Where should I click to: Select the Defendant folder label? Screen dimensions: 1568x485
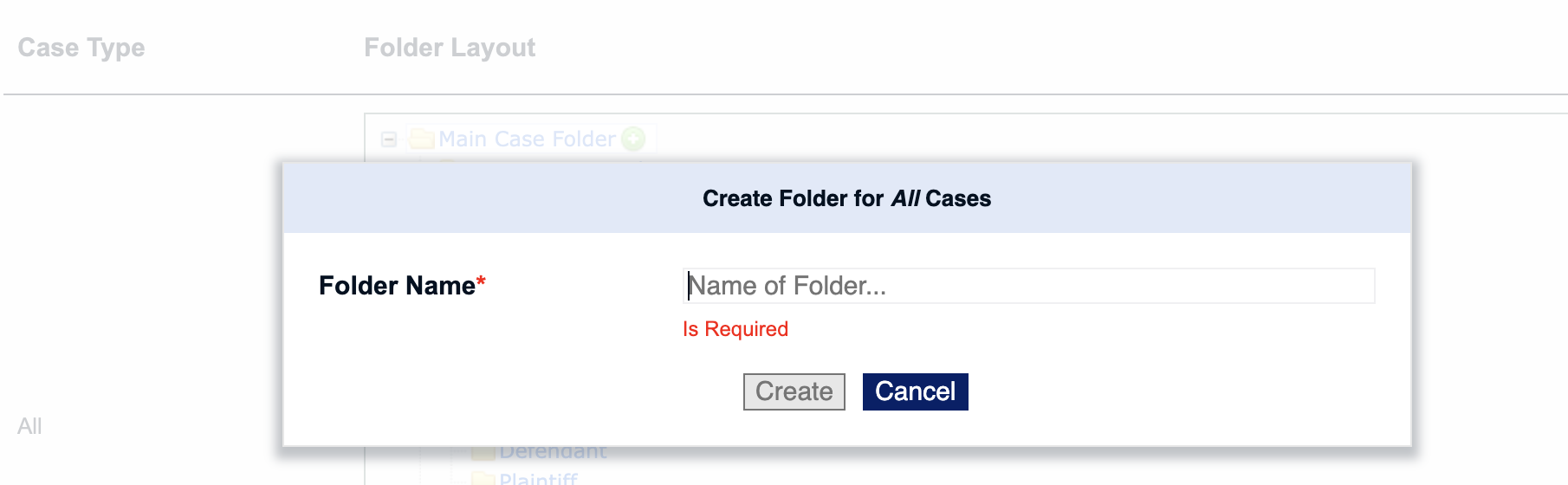[x=553, y=453]
